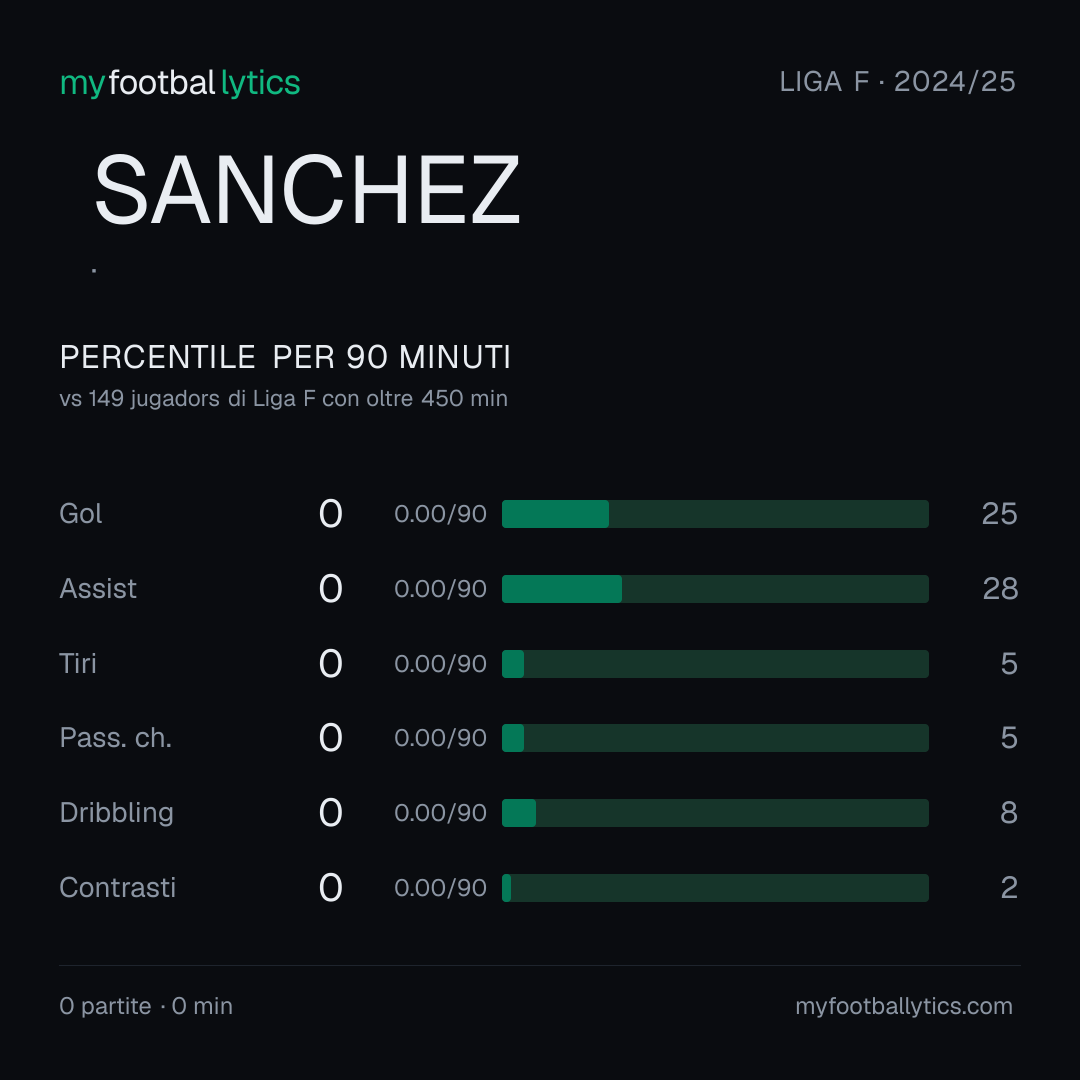This screenshot has height=1080, width=1080.
Task: Click the Pass. ch. percentile bar
Action: 715,738
